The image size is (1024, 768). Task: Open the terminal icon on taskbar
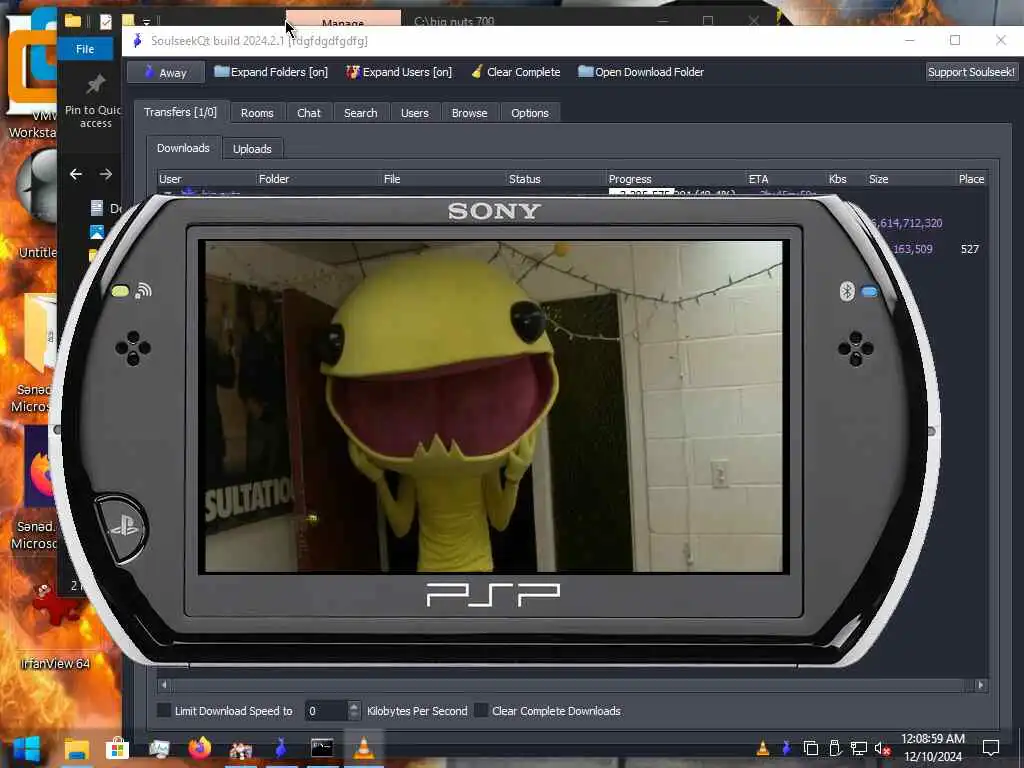(322, 748)
